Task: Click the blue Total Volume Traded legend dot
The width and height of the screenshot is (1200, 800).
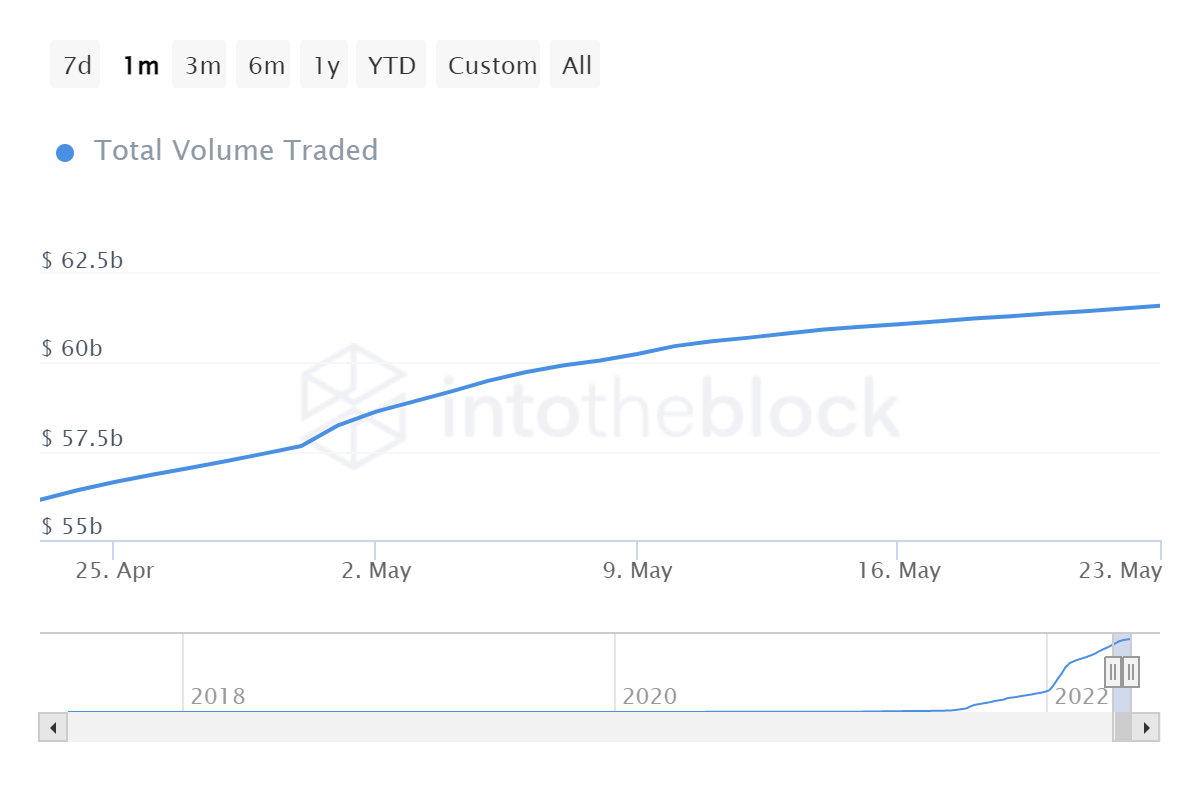Action: click(x=65, y=153)
